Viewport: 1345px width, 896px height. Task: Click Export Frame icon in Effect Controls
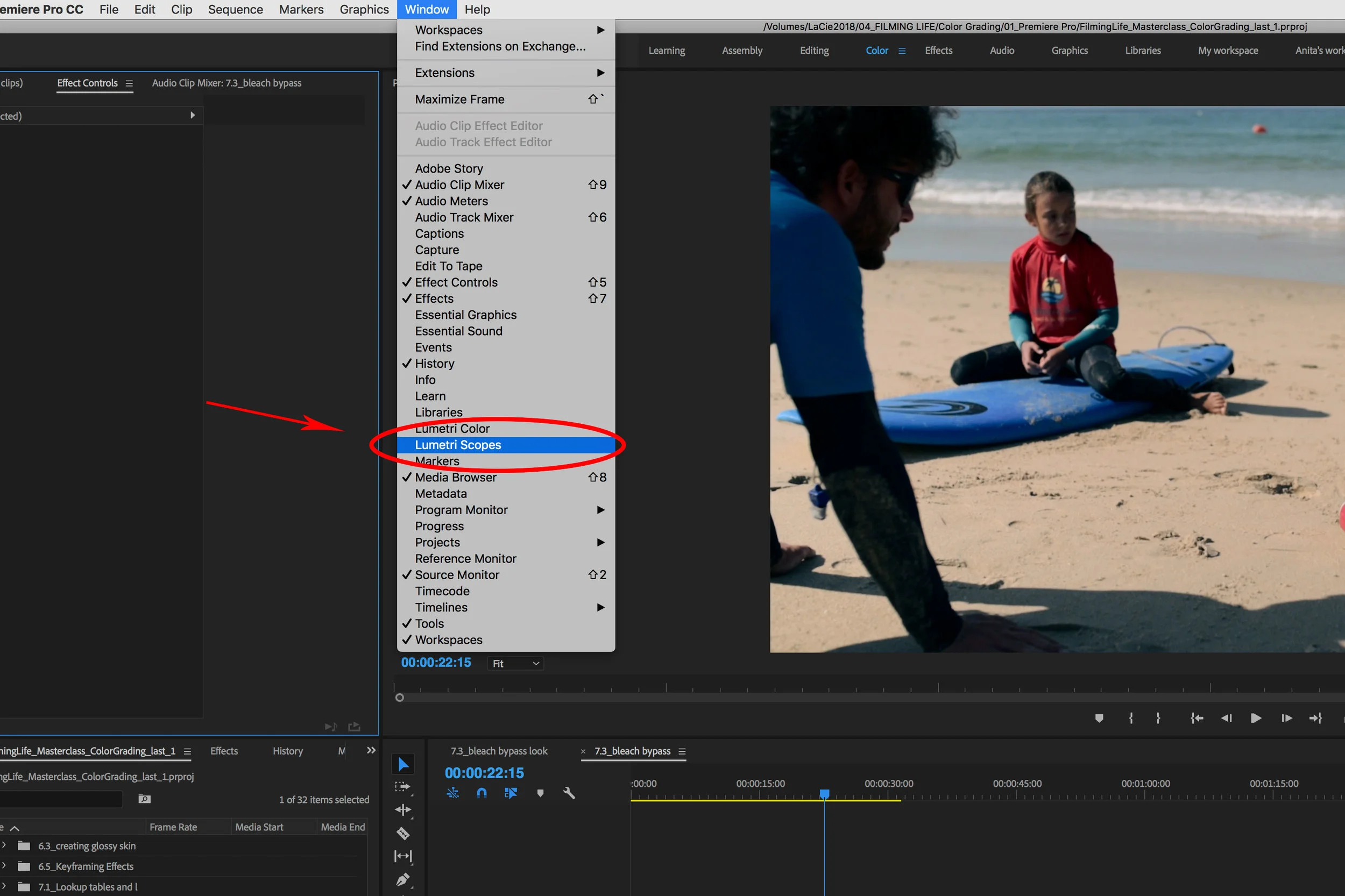(355, 726)
